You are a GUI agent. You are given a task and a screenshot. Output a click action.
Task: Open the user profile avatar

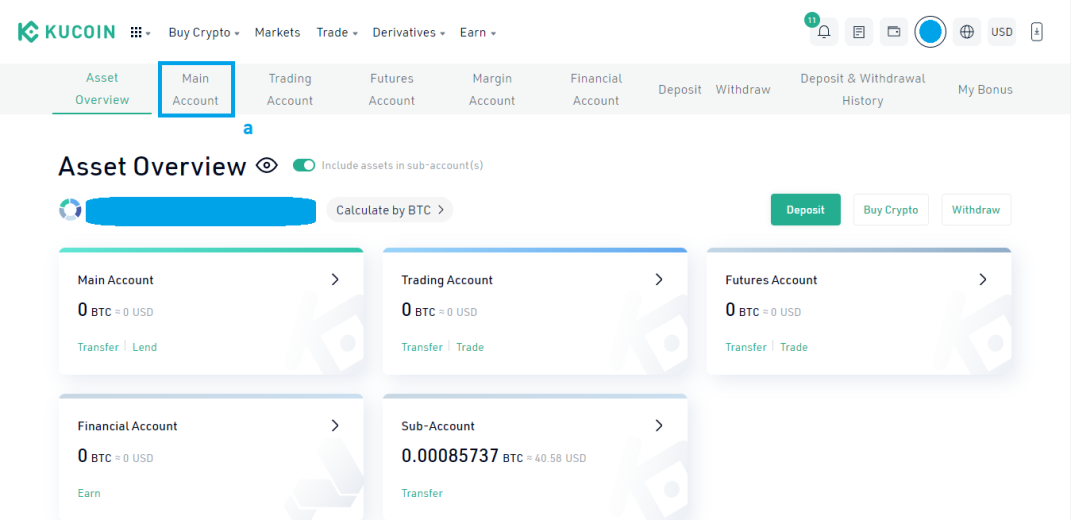pos(930,32)
